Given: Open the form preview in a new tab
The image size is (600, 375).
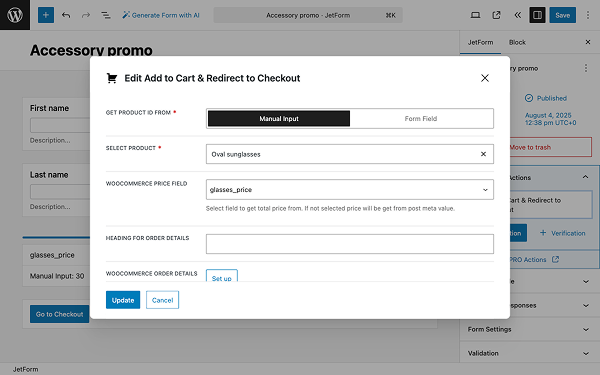Looking at the screenshot, I should click(x=496, y=15).
